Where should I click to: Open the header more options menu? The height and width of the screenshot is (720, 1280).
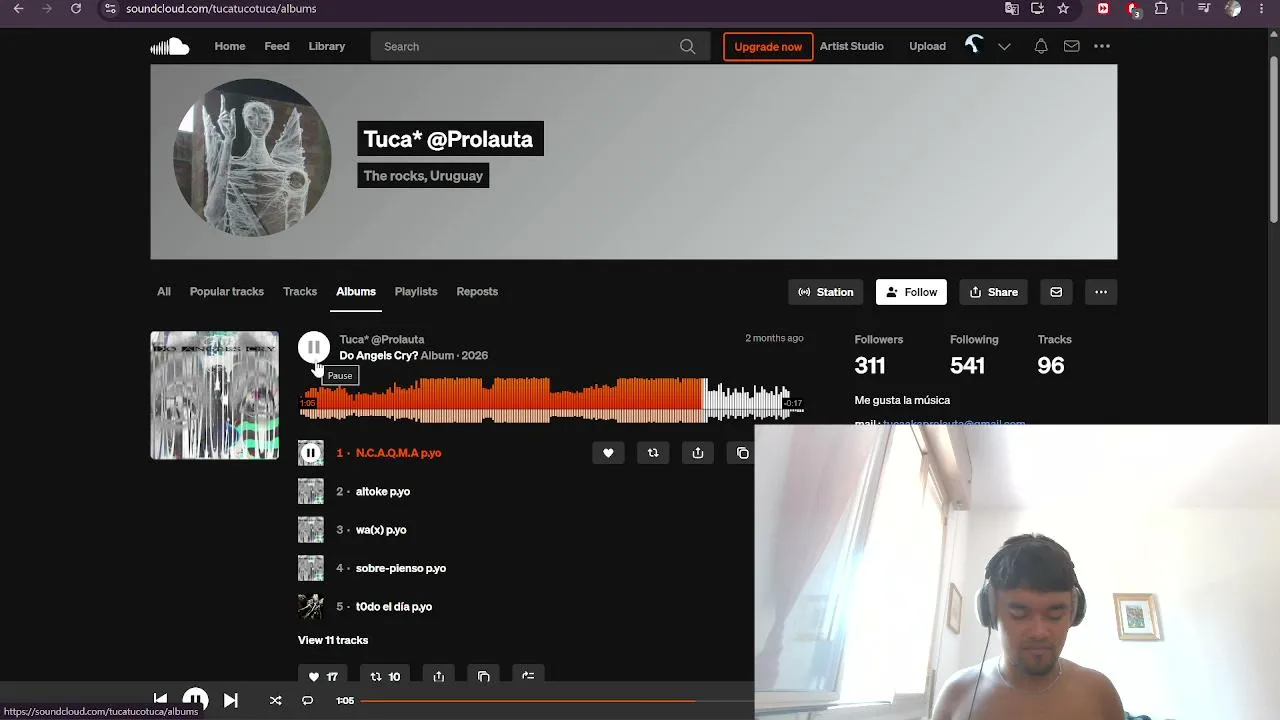1102,46
